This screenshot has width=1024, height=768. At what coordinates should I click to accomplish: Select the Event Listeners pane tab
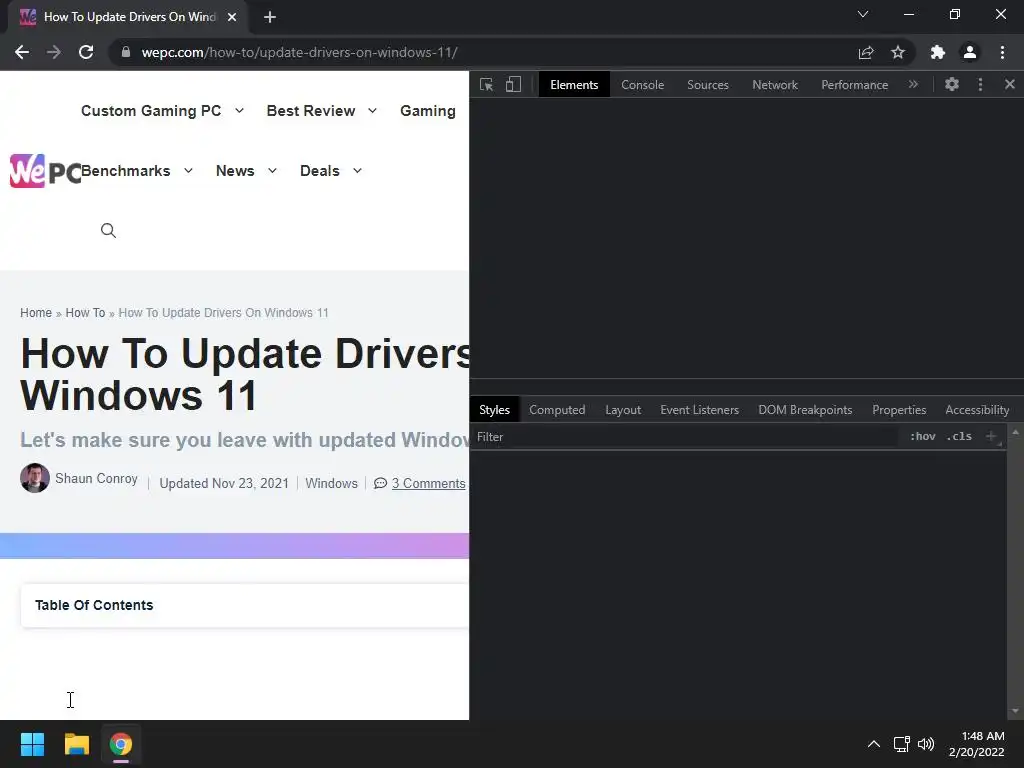699,409
